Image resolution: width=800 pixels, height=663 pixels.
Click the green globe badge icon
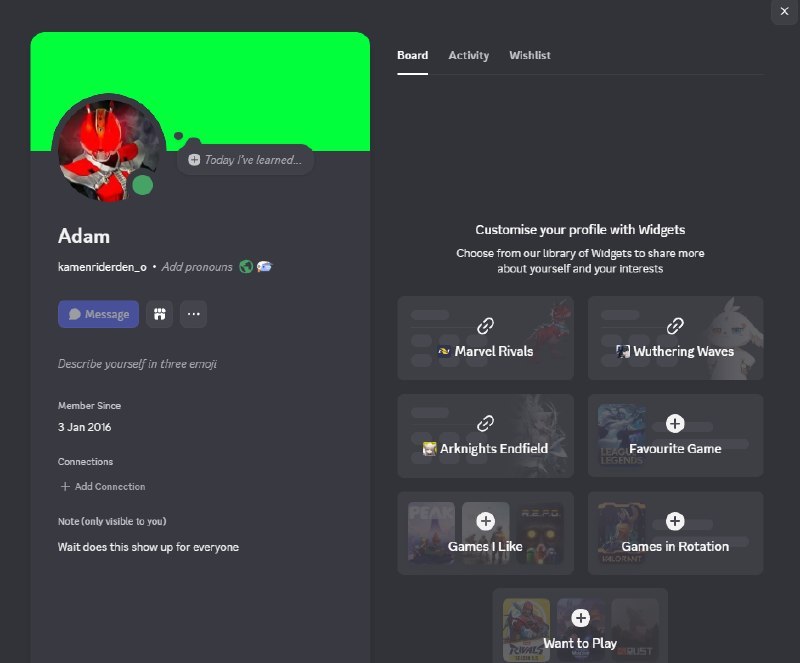[x=246, y=266]
